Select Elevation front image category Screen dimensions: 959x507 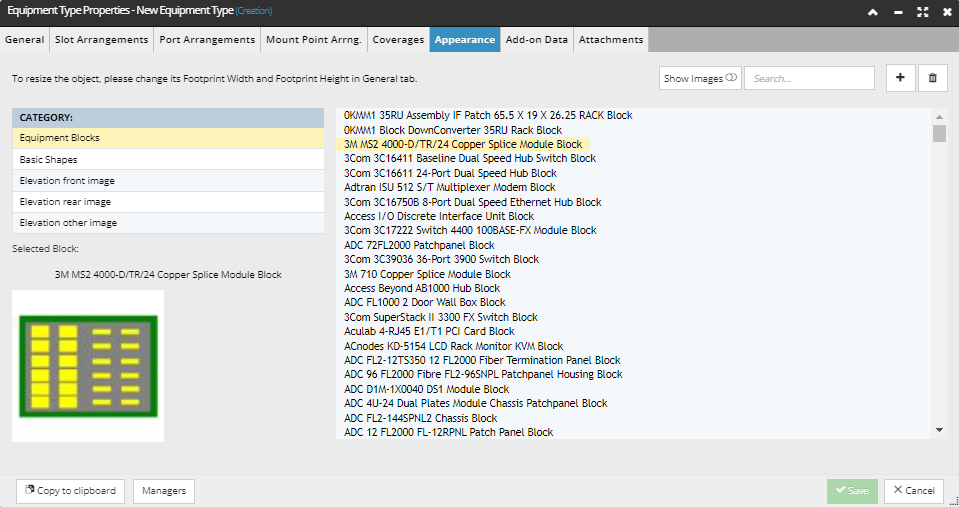(x=168, y=181)
